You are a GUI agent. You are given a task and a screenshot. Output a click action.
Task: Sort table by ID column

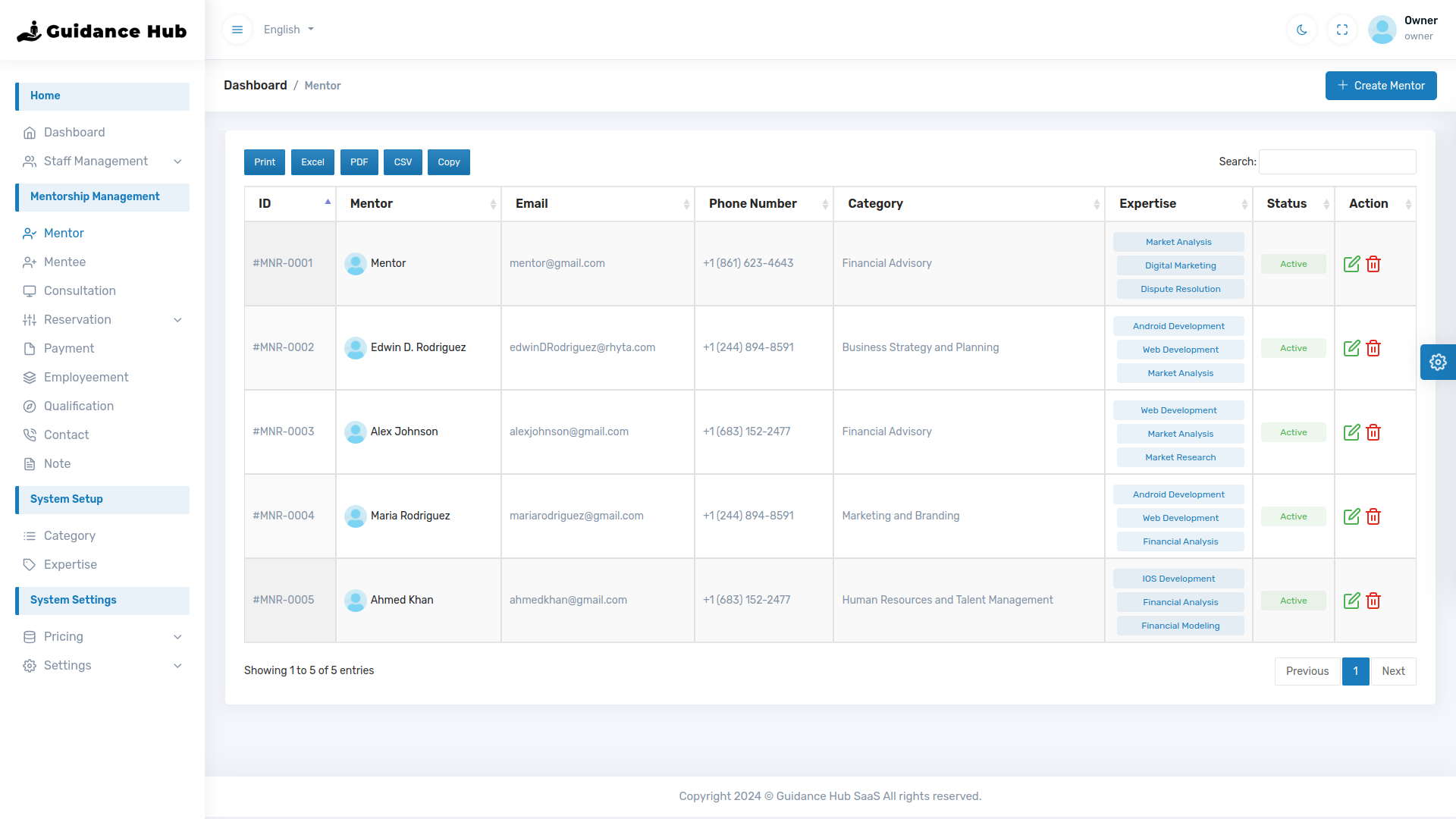(x=290, y=203)
